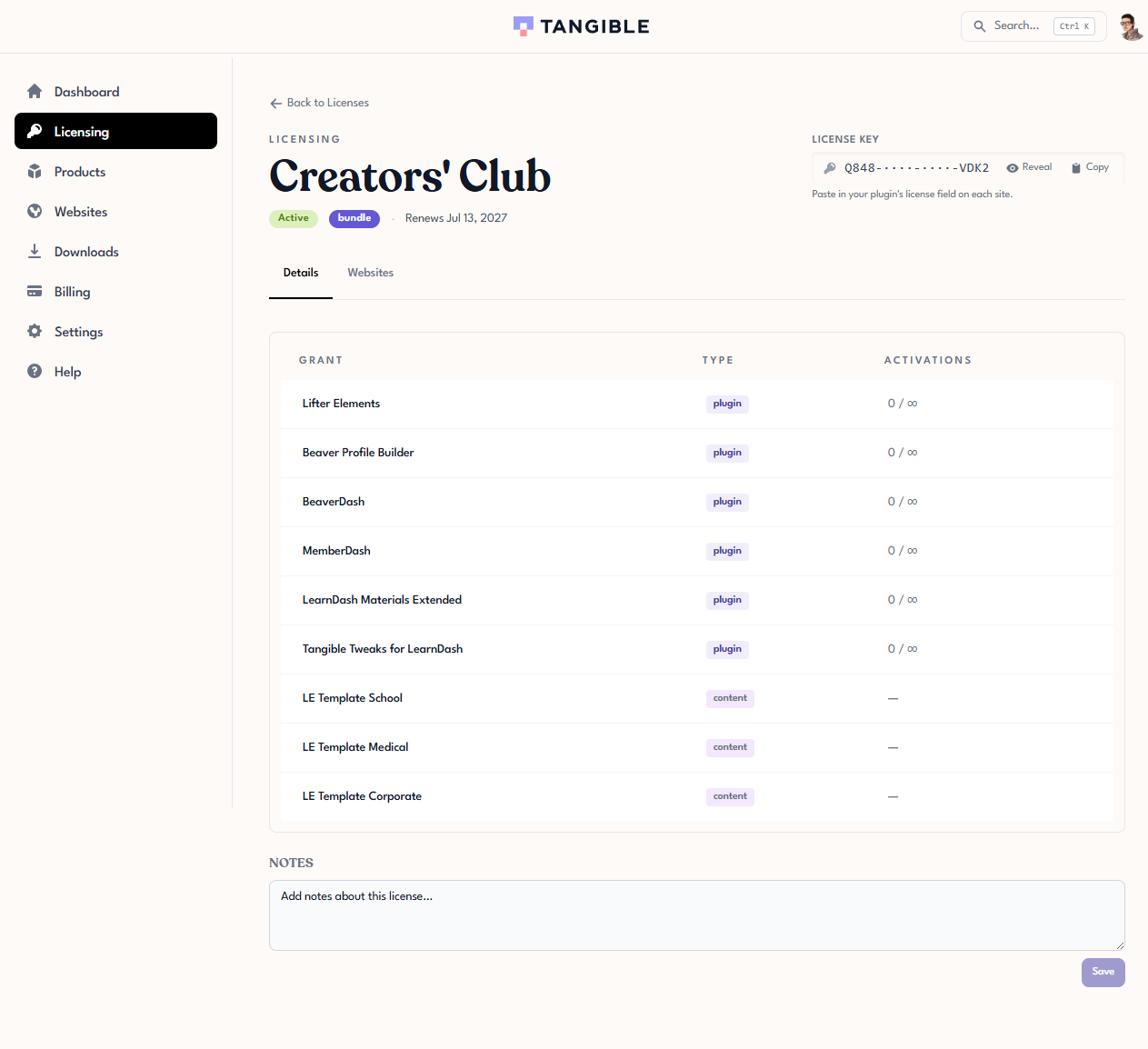Screen dimensions: 1148x1049
Task: Open Downloads in the sidebar
Action: point(115,251)
